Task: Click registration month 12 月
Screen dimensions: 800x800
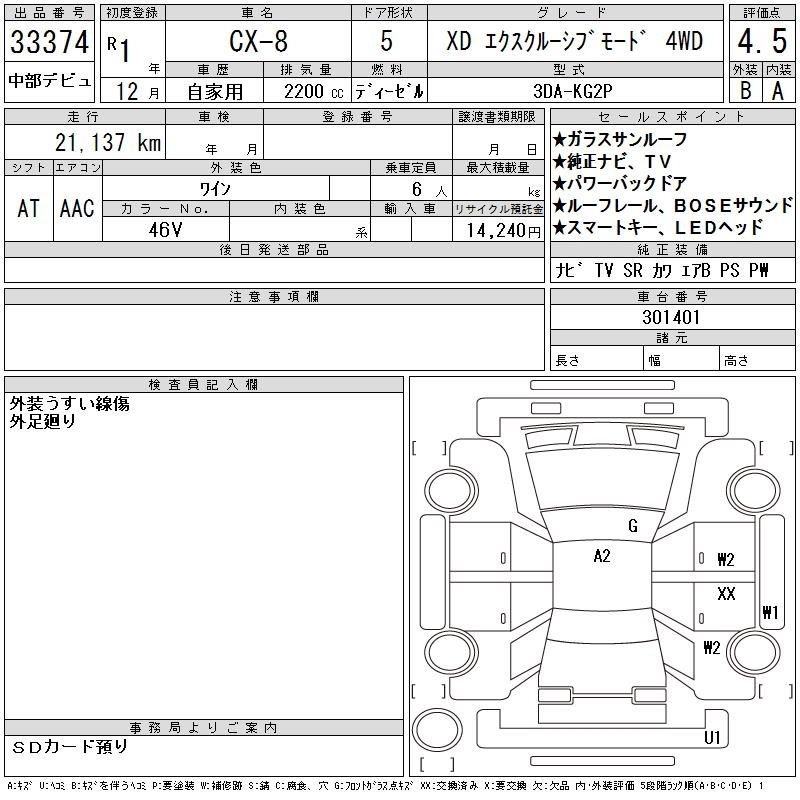Action: [137, 92]
